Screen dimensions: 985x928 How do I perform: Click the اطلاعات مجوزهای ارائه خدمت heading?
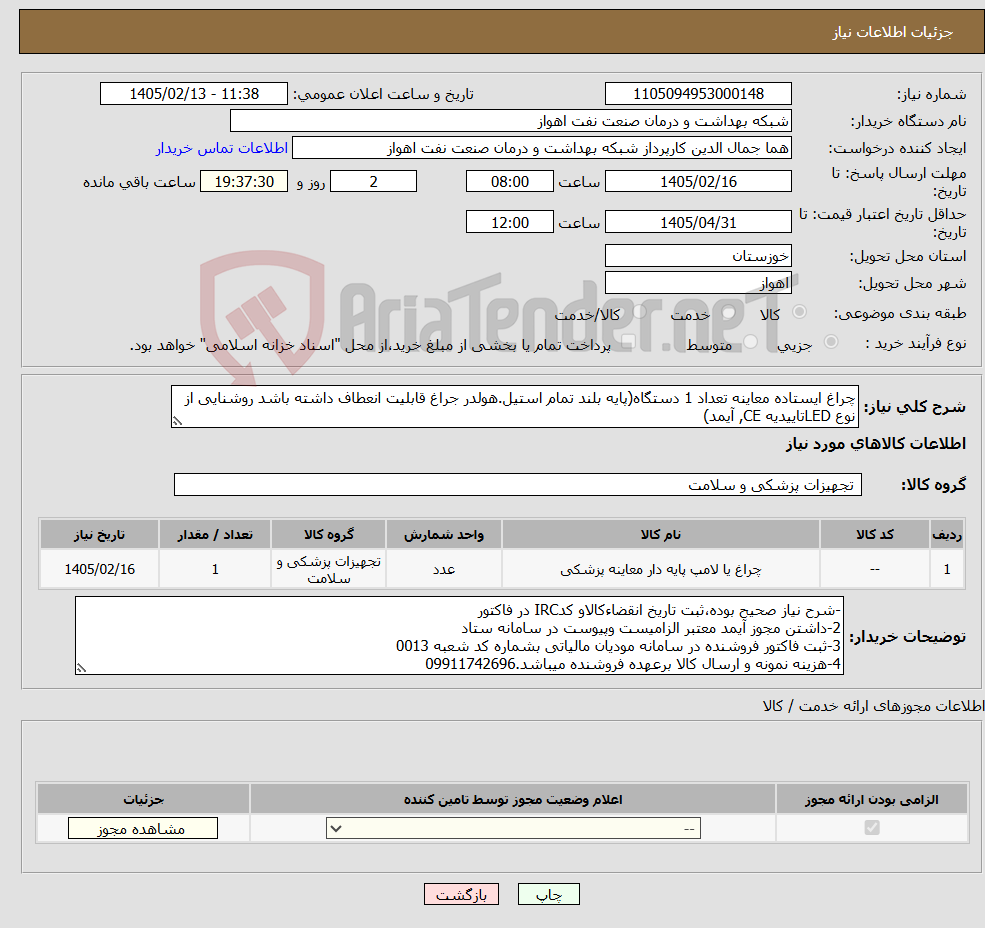(873, 706)
